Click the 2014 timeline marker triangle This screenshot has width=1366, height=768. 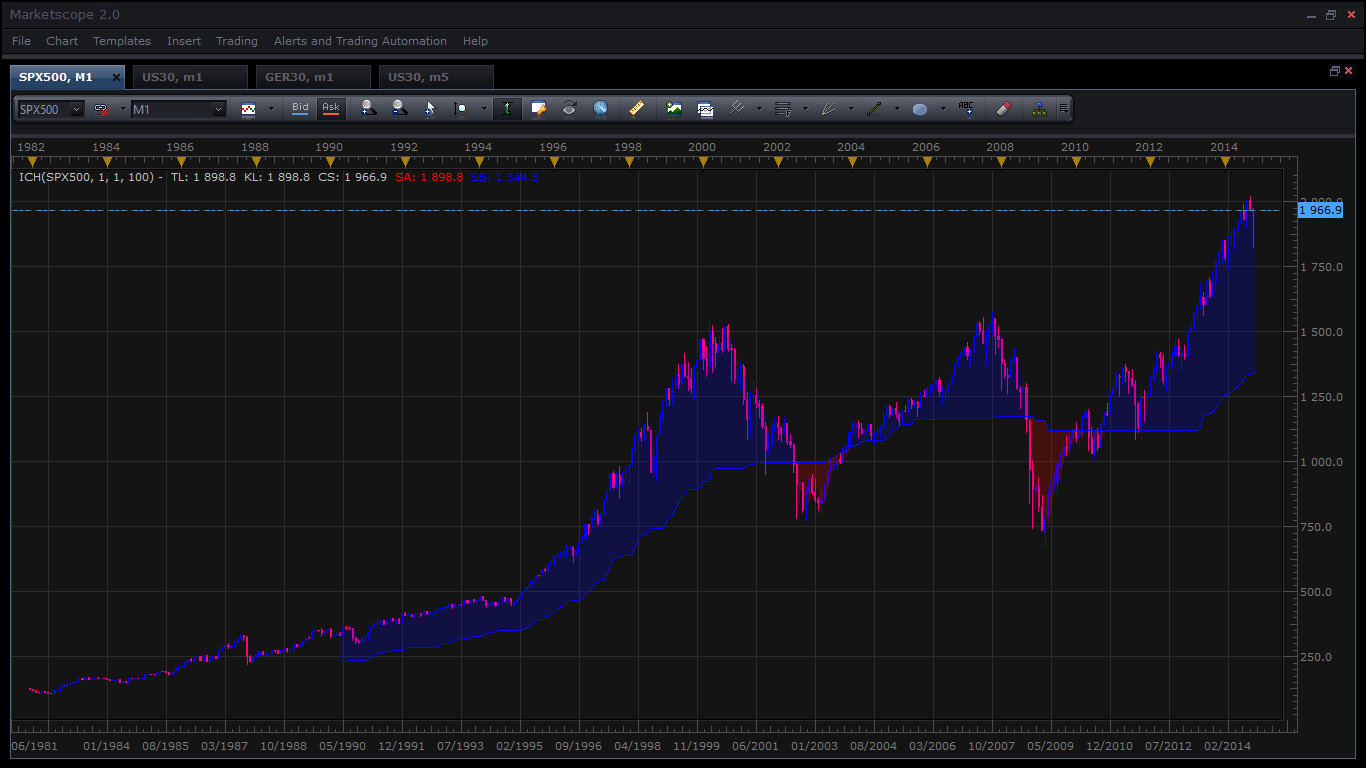point(1225,161)
